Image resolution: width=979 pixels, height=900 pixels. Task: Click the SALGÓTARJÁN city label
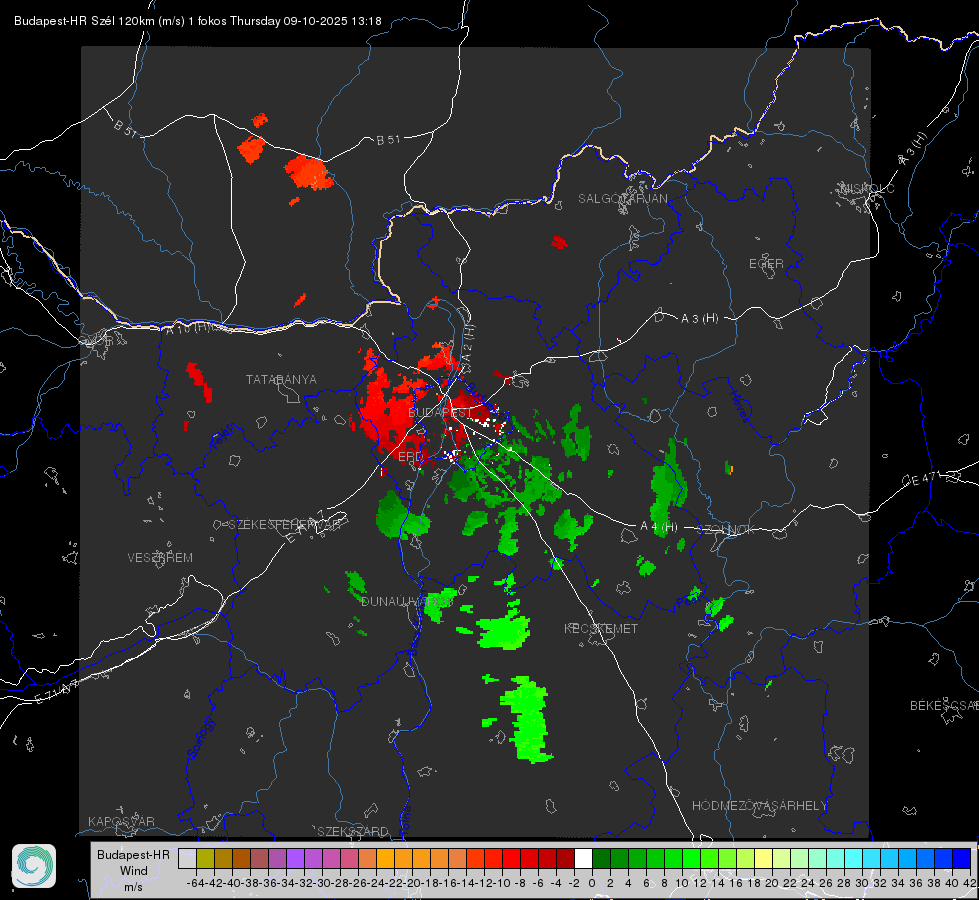point(622,199)
